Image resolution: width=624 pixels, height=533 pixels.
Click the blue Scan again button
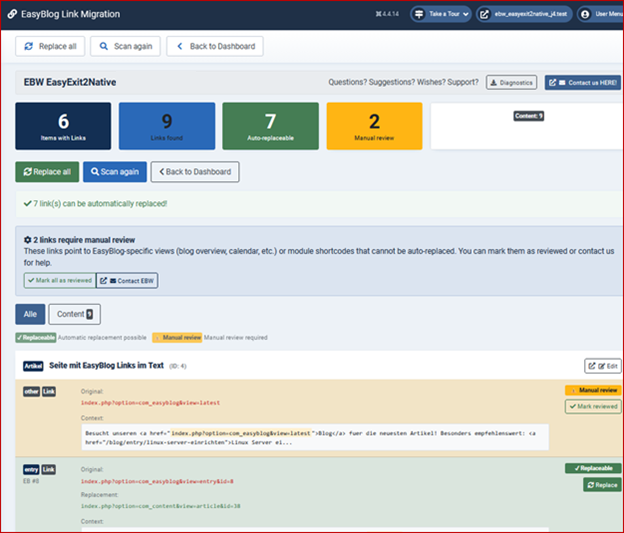point(115,172)
